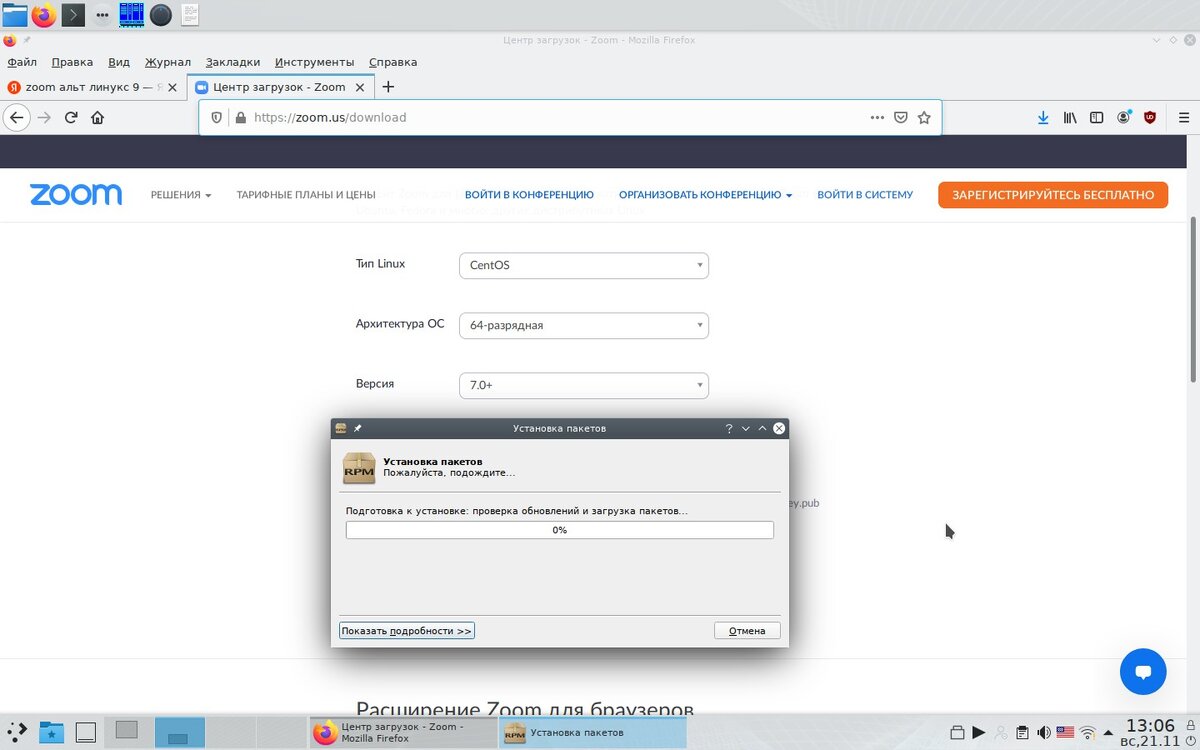Open the Вид menu
The image size is (1200, 750).
[119, 62]
